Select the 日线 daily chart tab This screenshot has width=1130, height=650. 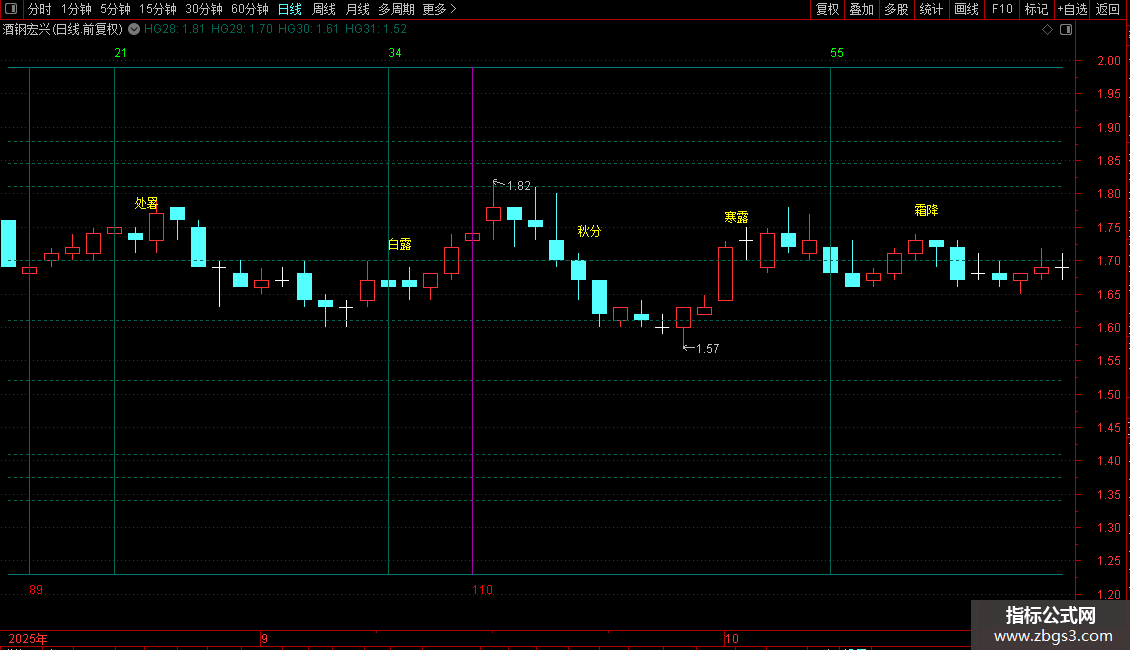click(x=290, y=9)
